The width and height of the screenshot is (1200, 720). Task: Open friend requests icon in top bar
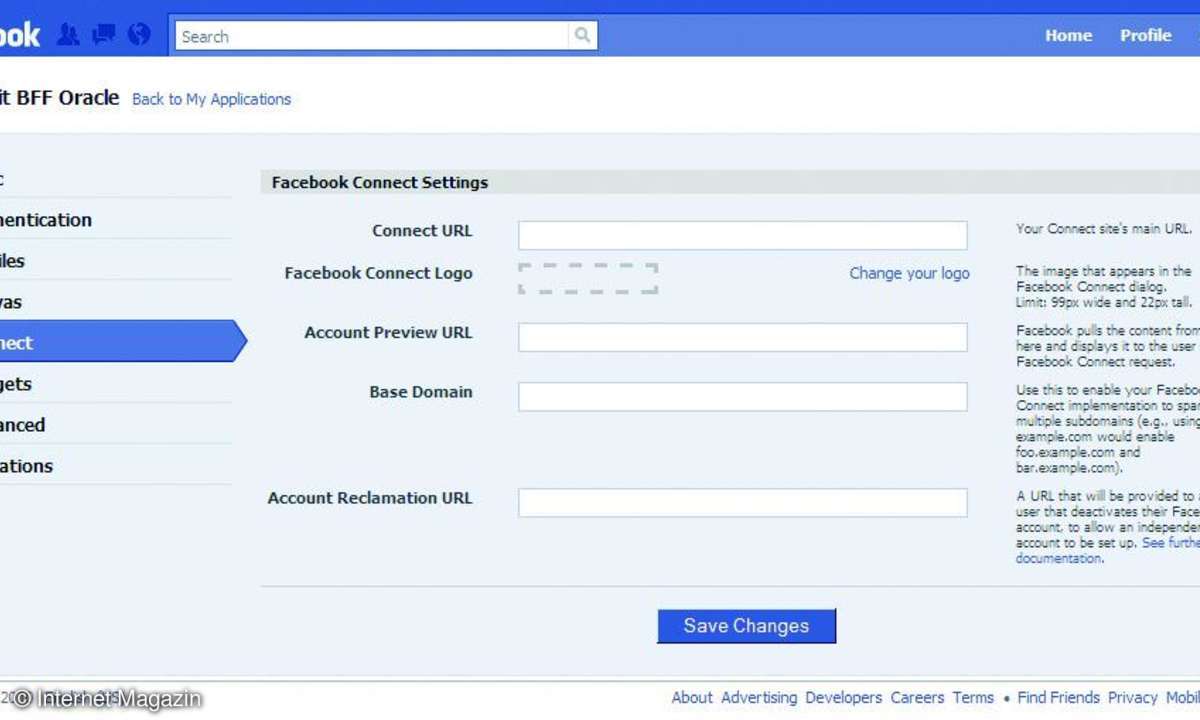(68, 35)
